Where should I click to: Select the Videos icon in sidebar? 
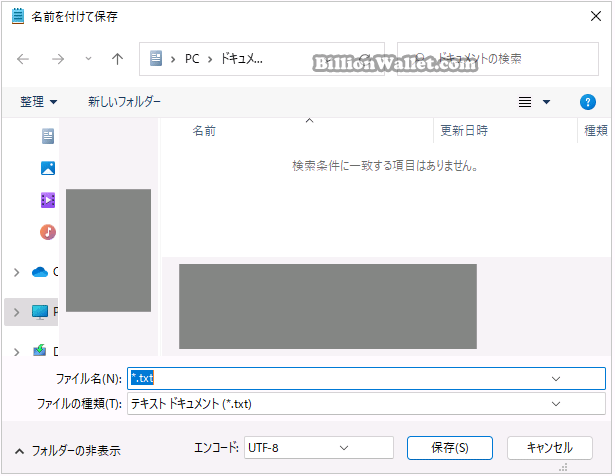[48, 200]
